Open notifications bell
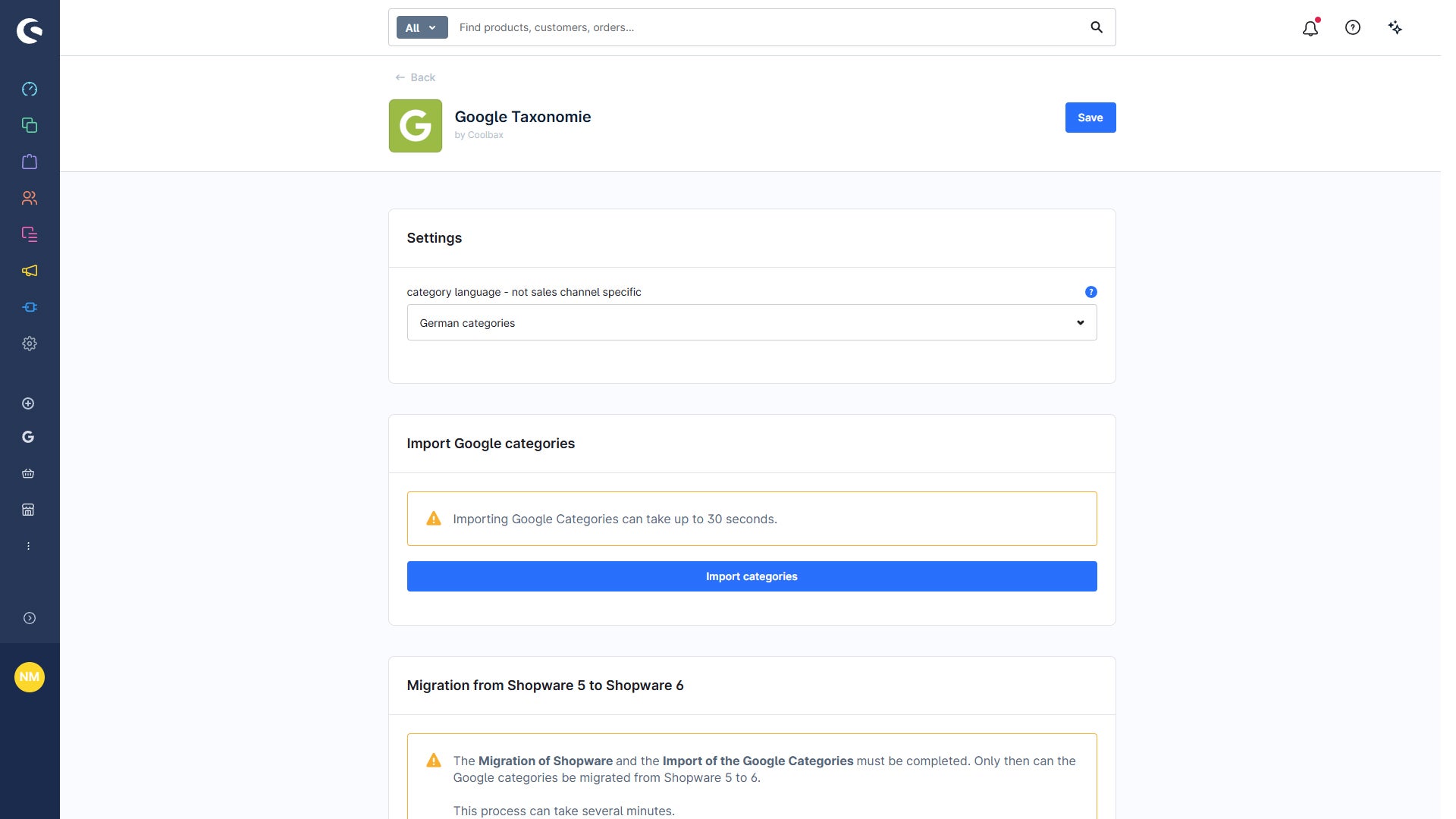Image resolution: width=1456 pixels, height=819 pixels. 1310,28
